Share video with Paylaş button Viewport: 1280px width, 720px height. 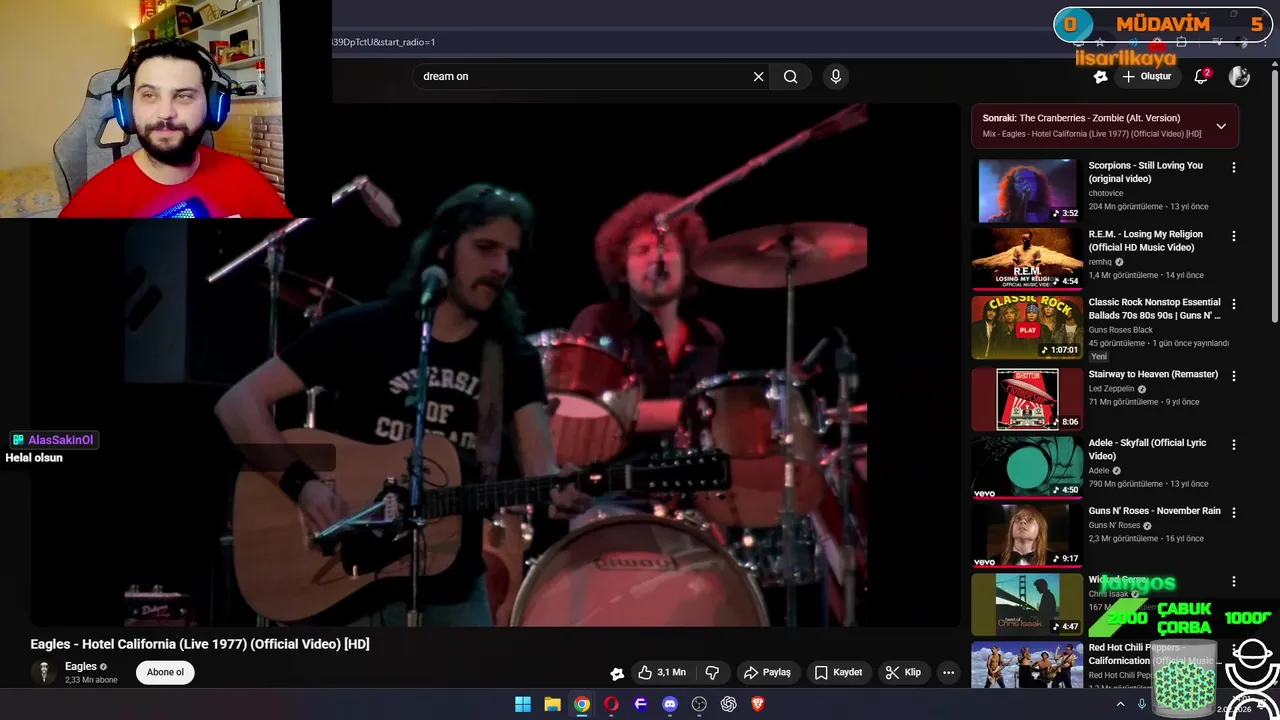click(x=767, y=673)
